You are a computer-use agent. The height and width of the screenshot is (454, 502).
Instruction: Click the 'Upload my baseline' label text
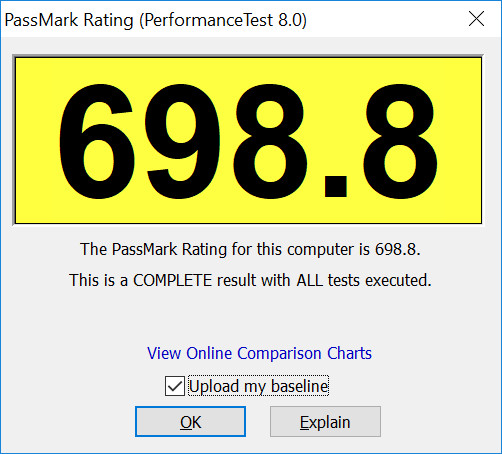[259, 386]
